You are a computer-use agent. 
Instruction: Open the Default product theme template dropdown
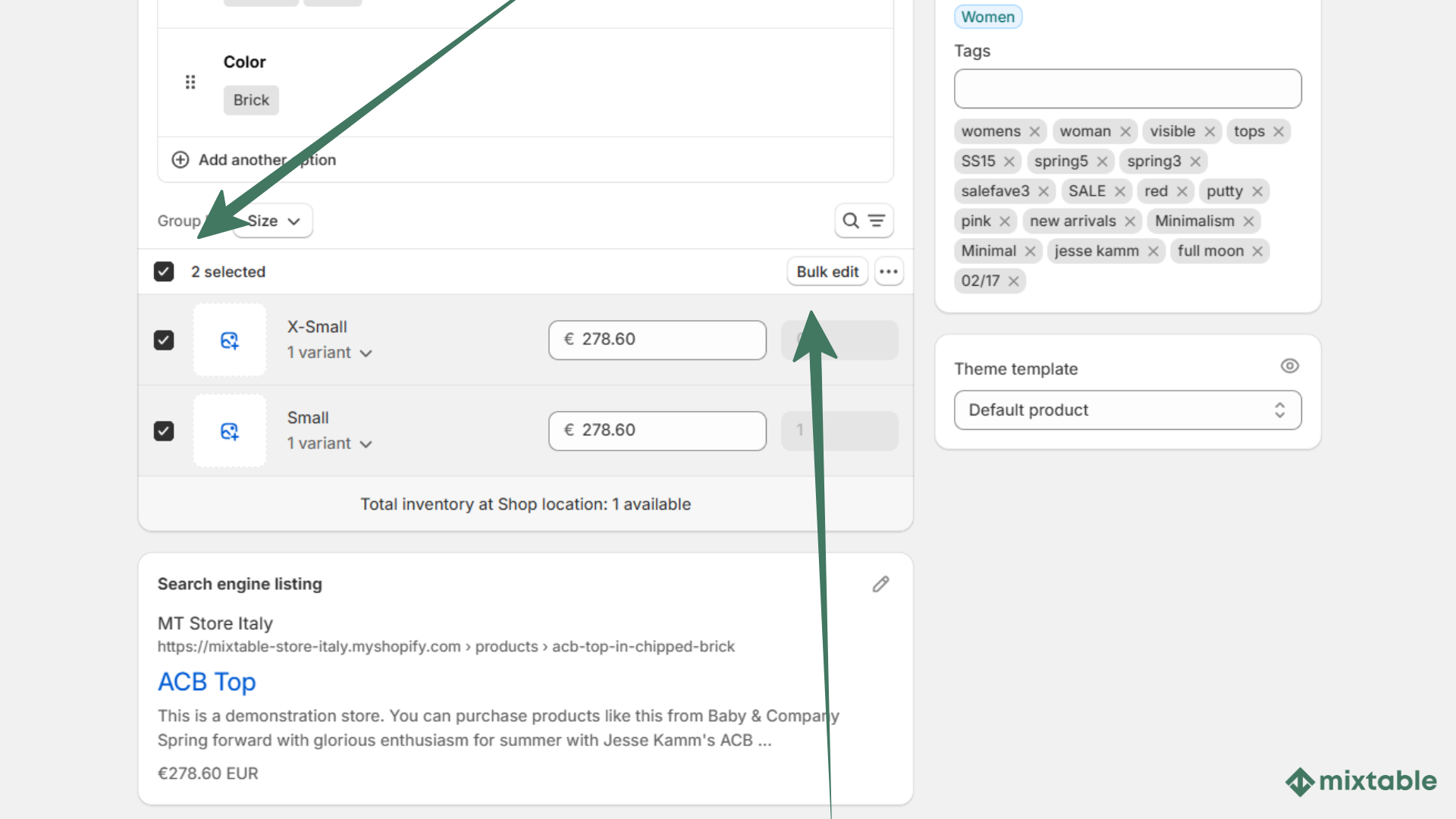point(1128,409)
